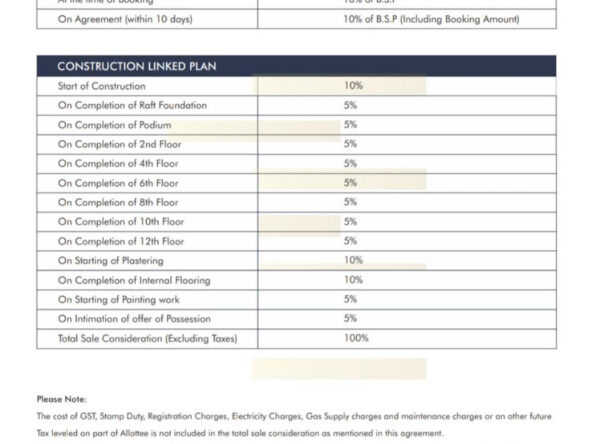
Task: Select On Completion of 8th Floor text
Action: click(x=118, y=202)
